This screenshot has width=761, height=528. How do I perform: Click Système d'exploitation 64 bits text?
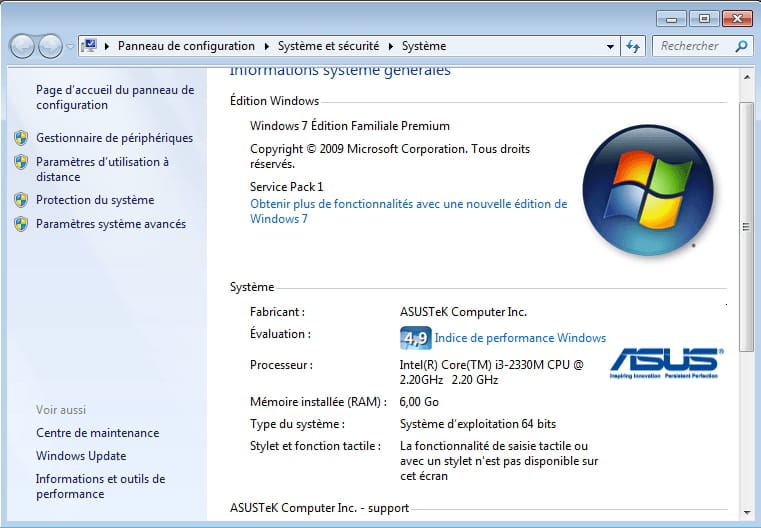[478, 424]
